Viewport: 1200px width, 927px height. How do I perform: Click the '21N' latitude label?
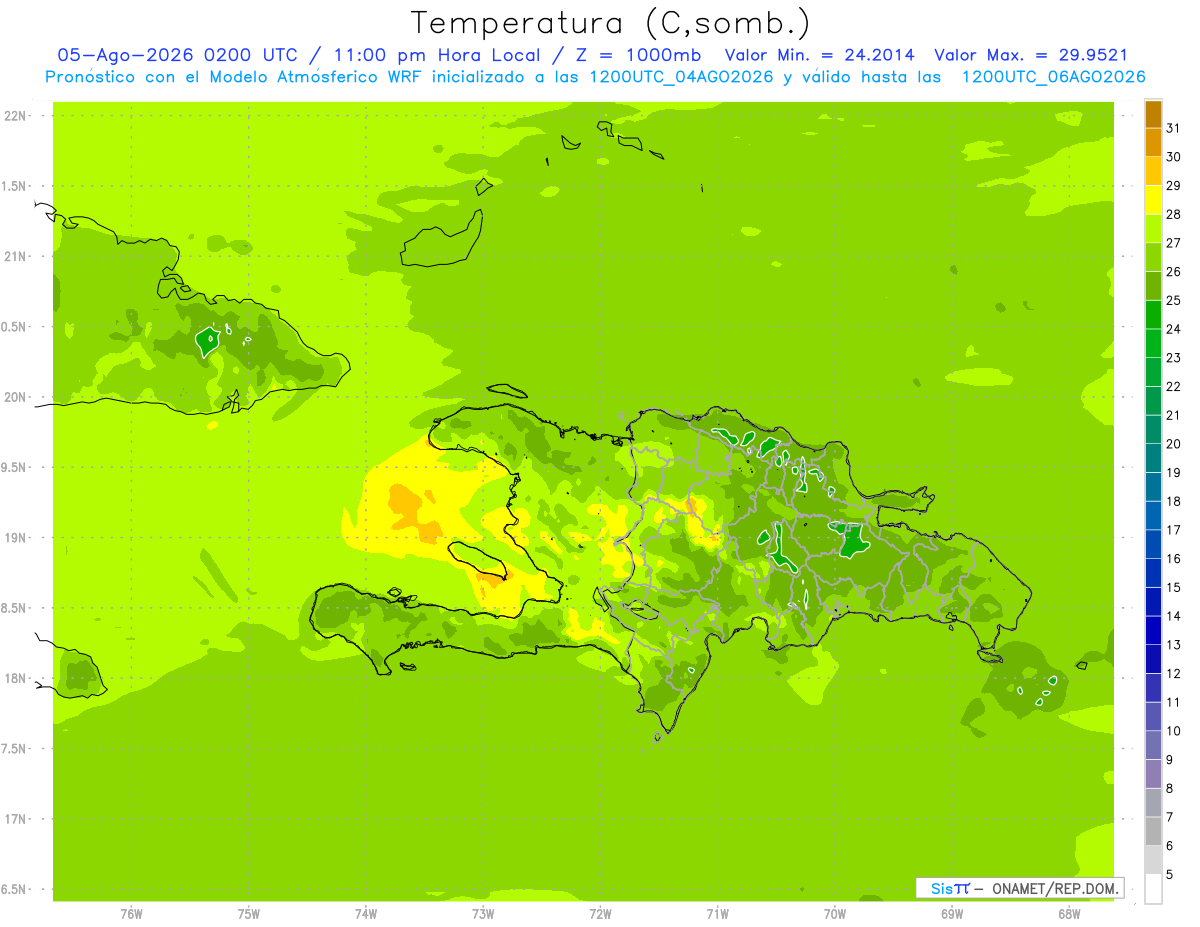point(17,257)
